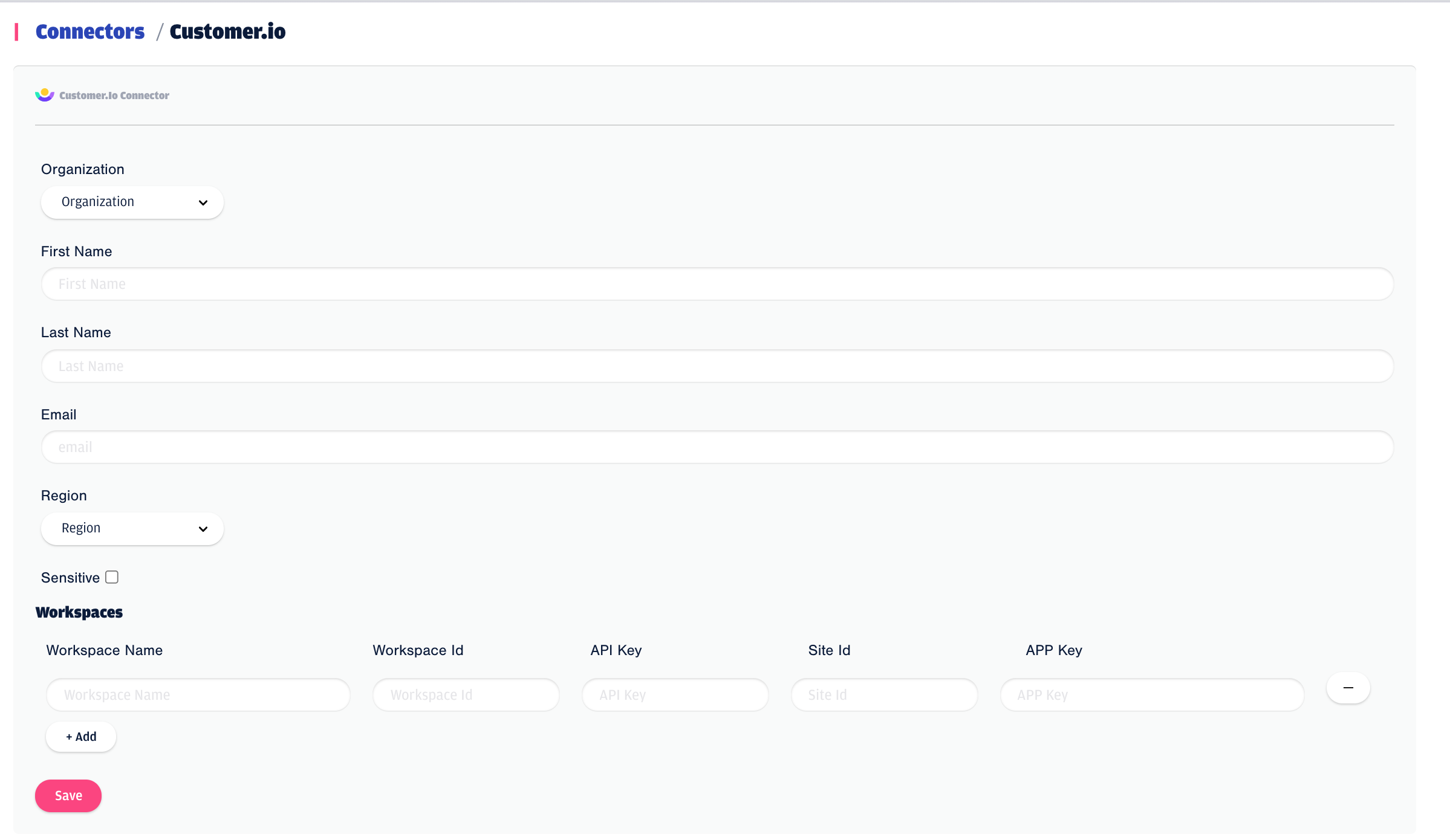This screenshot has height=840, width=1450.
Task: Click the Customer.io logo icon
Action: [x=45, y=95]
